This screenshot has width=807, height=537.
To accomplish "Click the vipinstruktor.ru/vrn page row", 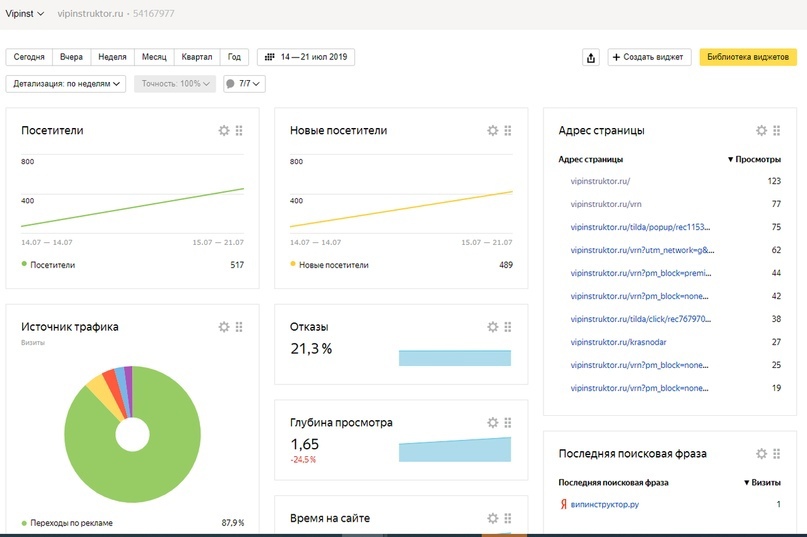I will 670,204.
